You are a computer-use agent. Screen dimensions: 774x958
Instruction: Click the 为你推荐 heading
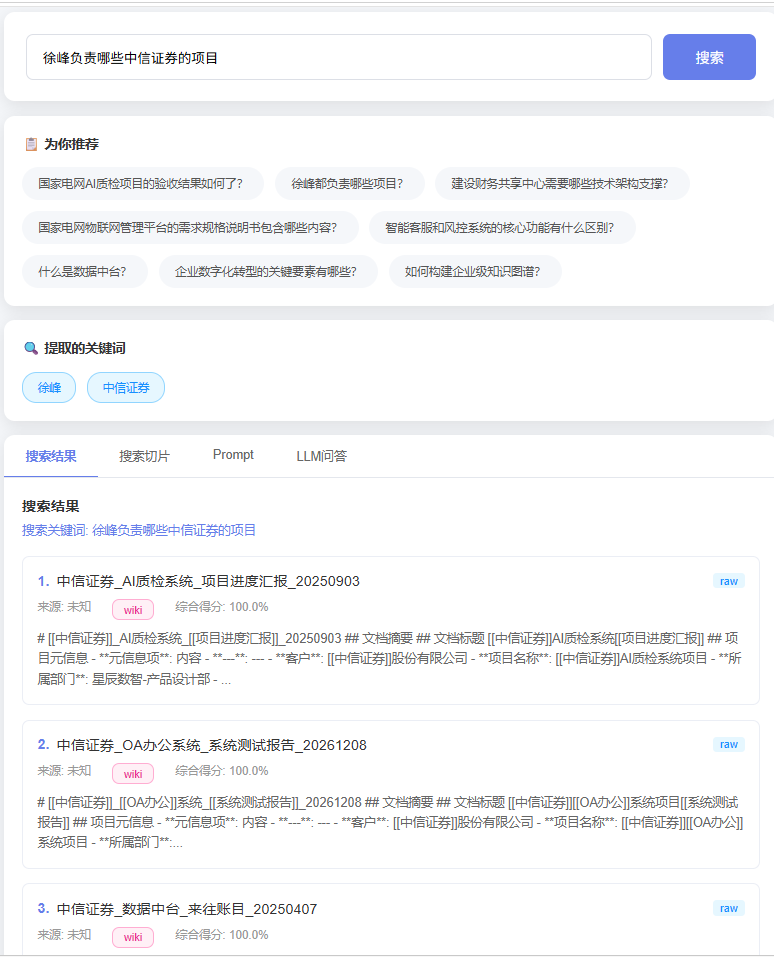coord(71,144)
